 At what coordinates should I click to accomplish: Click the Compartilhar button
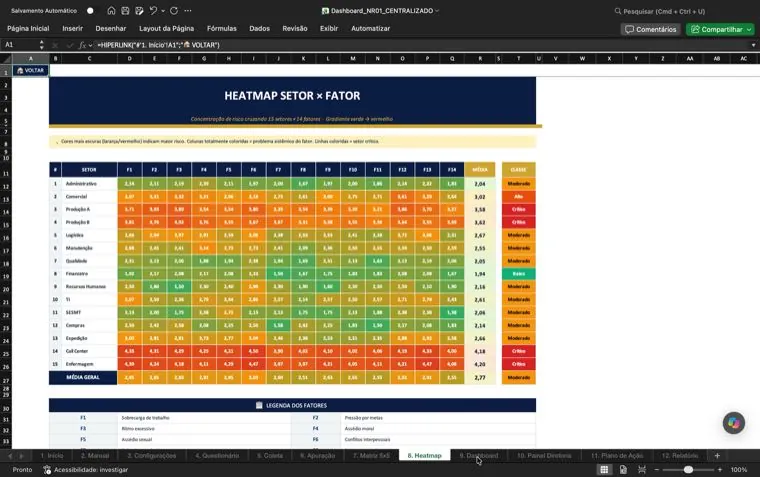click(x=720, y=30)
